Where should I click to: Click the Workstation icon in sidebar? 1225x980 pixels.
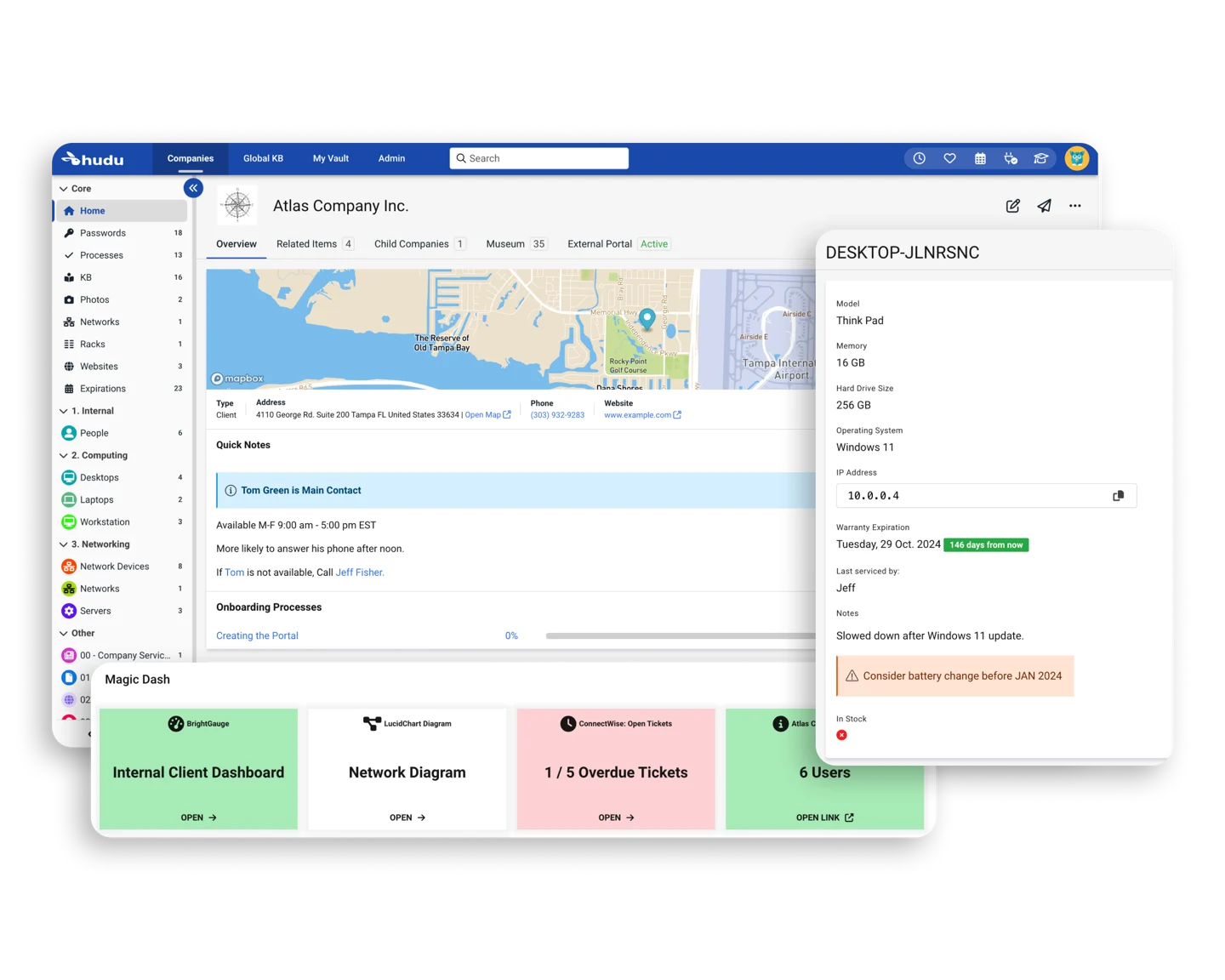69,522
